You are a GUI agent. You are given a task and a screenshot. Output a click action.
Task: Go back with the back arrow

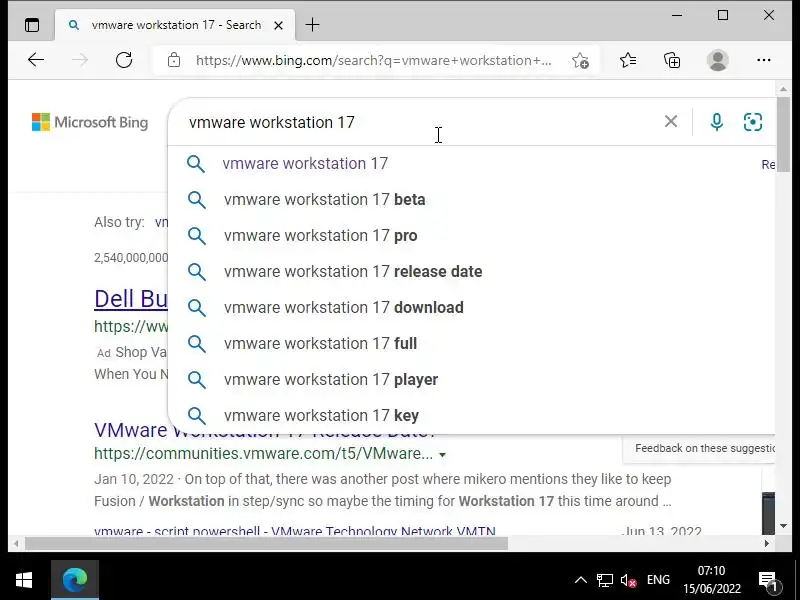coord(36,60)
